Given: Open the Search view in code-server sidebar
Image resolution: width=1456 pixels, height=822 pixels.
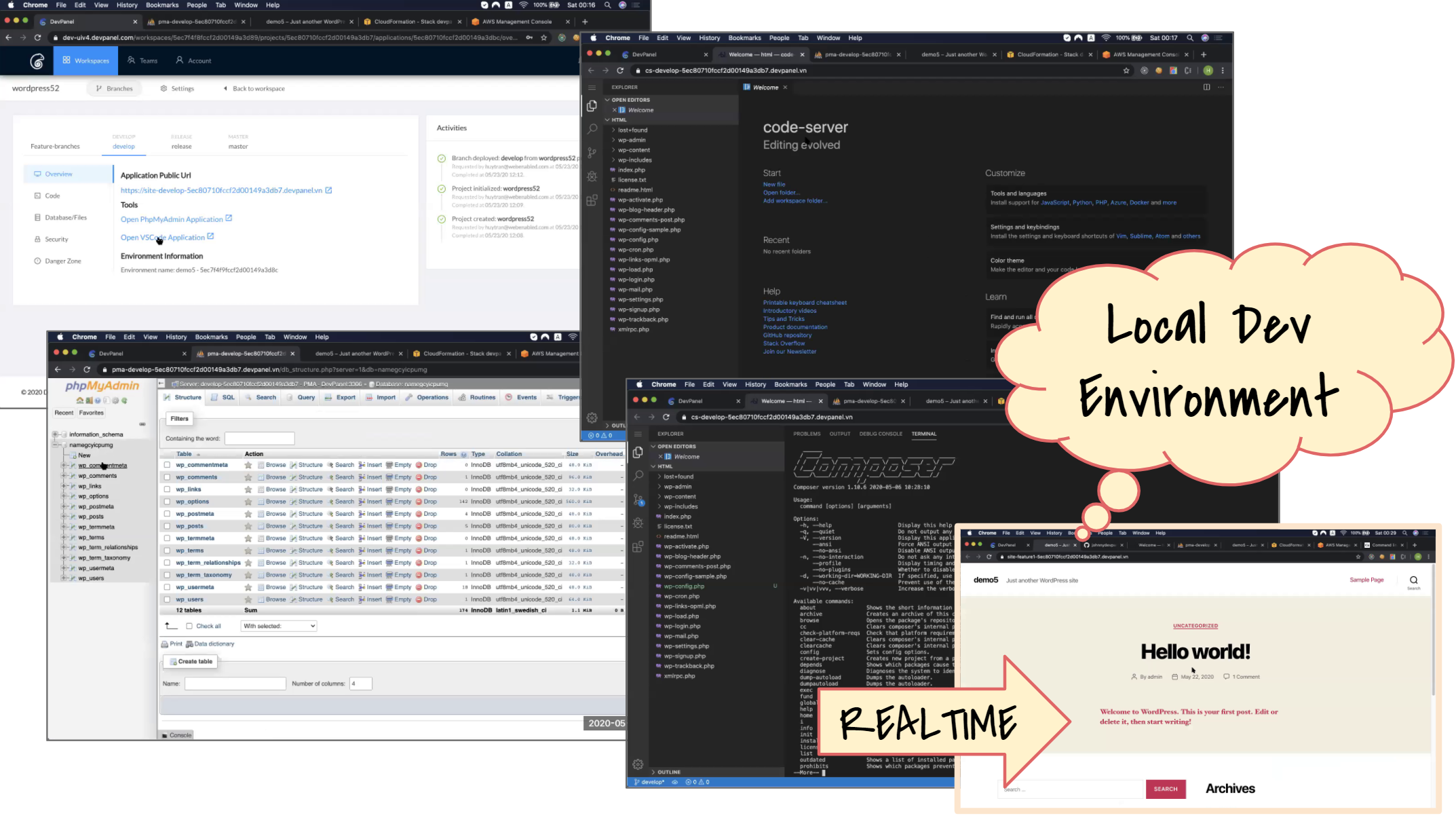Looking at the screenshot, I should [x=592, y=130].
